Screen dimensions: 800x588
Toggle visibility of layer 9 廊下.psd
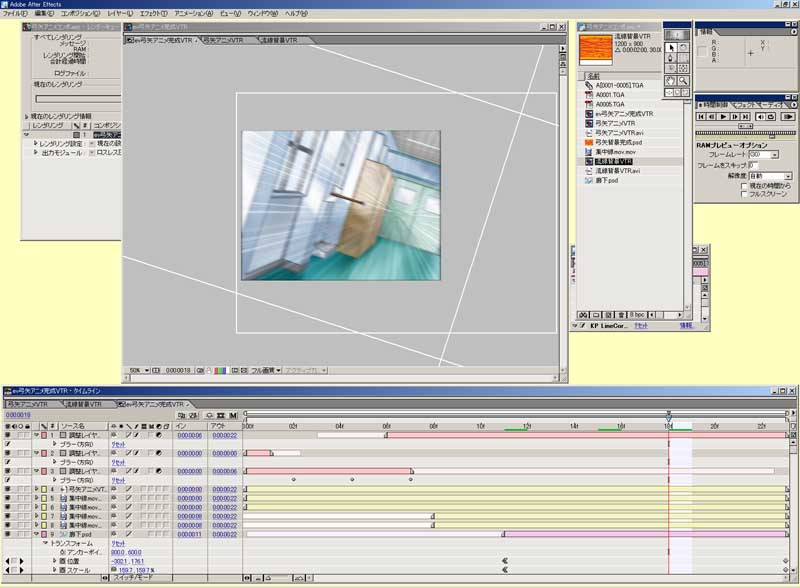(x=7, y=534)
